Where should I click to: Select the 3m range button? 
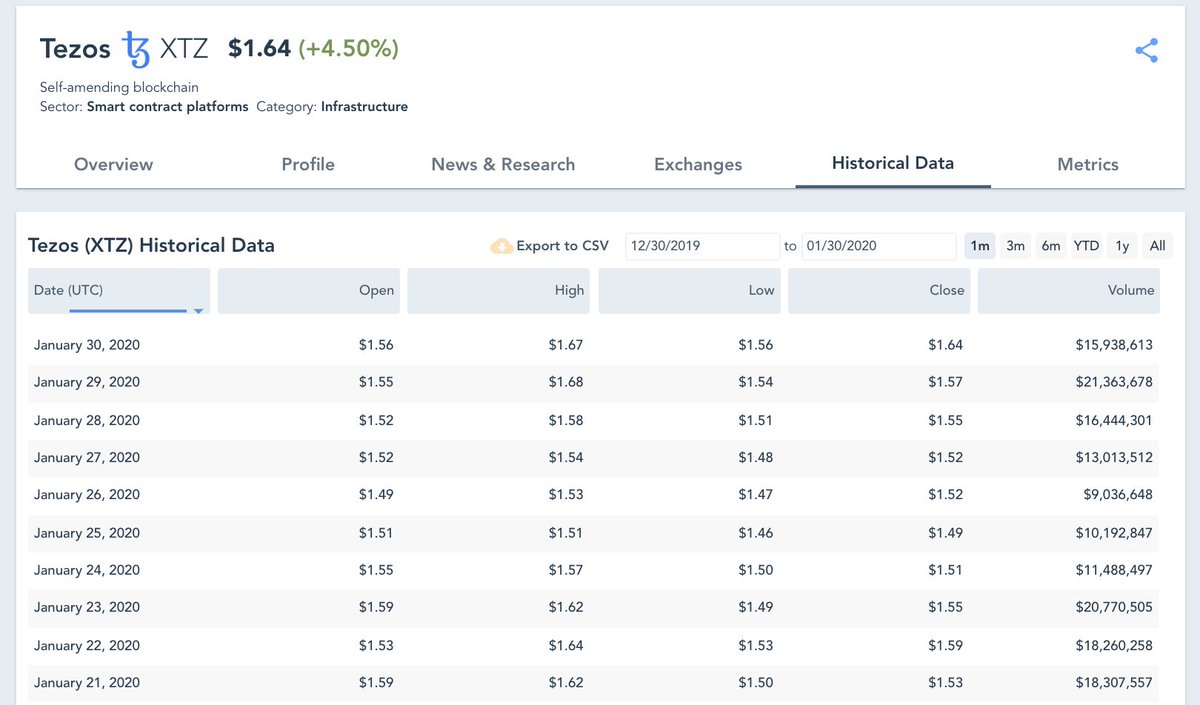pos(1015,246)
